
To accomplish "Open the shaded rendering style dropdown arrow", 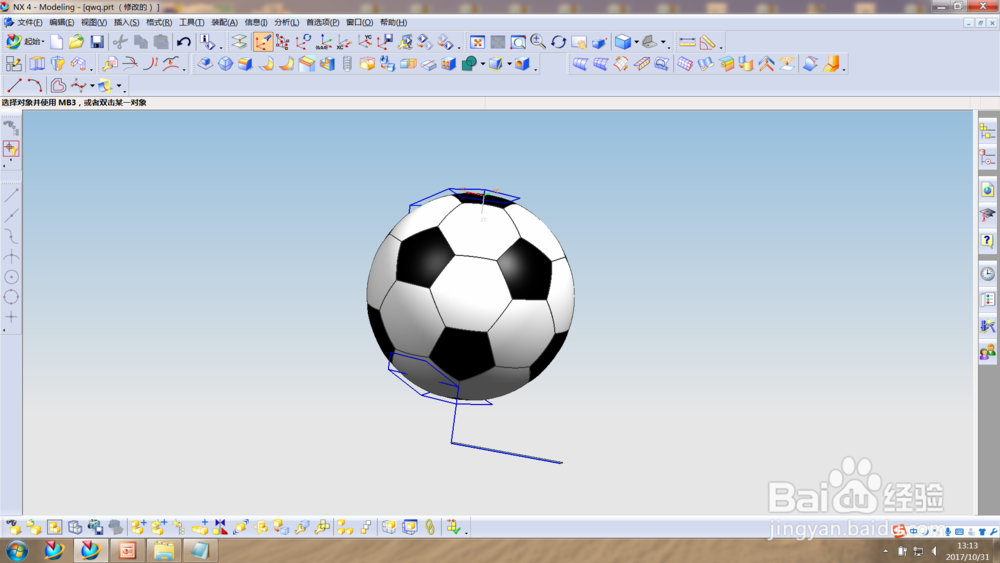I will pos(636,43).
